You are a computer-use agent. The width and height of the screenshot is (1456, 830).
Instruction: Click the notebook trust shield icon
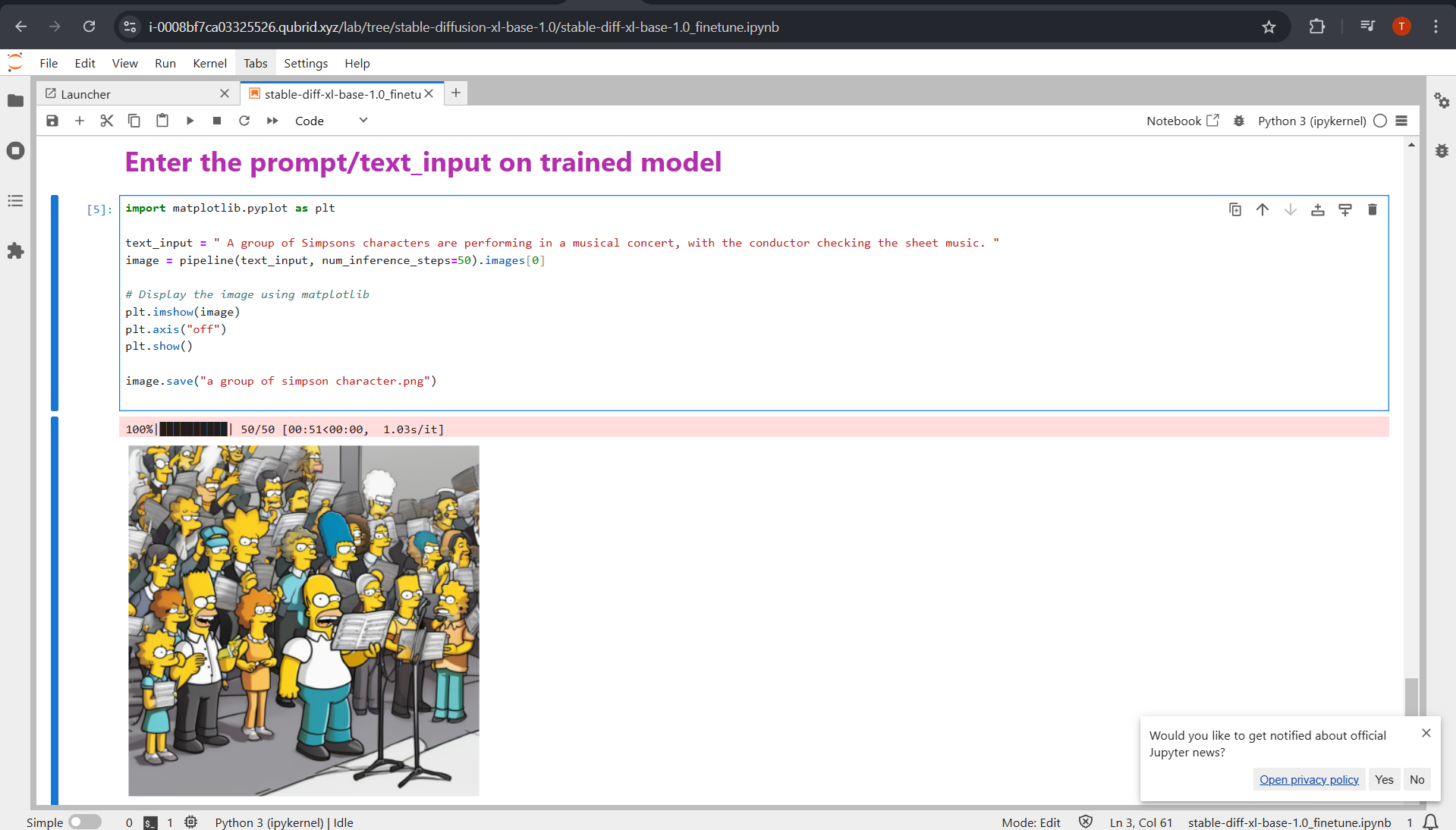(x=1086, y=822)
